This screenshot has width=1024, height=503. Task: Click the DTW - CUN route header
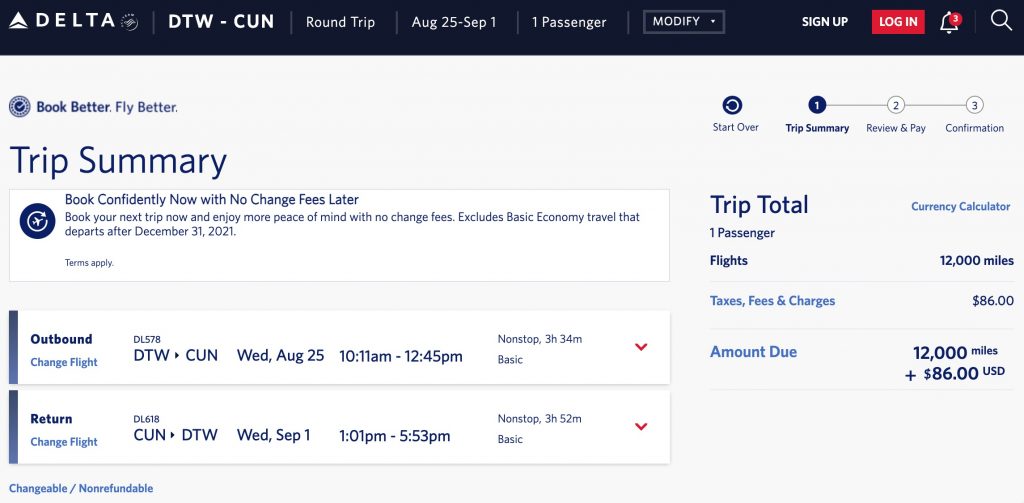coord(221,22)
